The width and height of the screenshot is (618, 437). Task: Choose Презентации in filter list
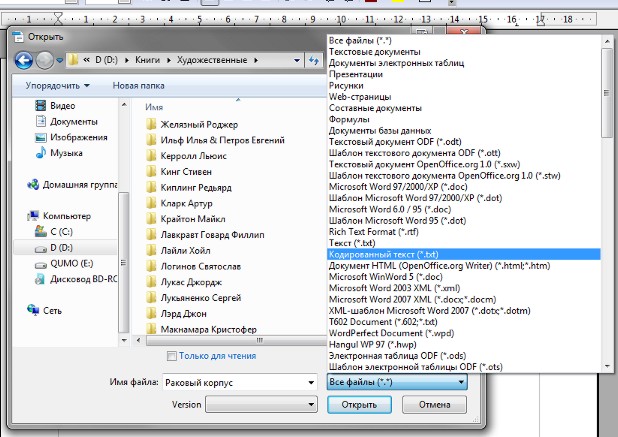[x=464, y=74]
